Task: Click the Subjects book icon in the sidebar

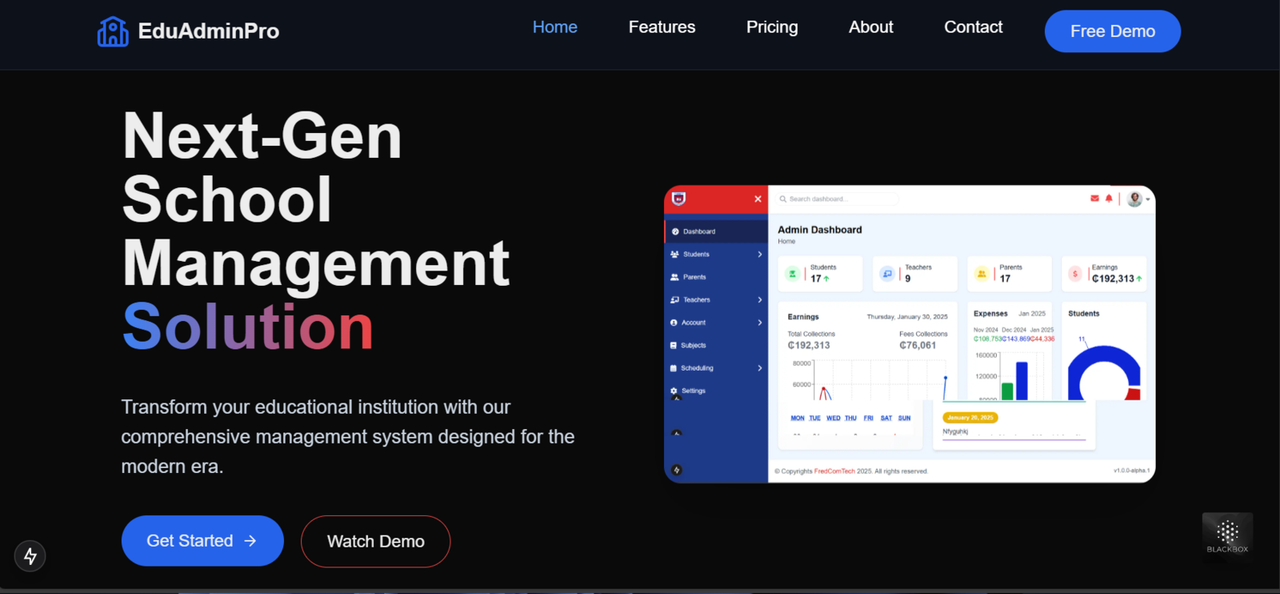Action: (x=673, y=345)
